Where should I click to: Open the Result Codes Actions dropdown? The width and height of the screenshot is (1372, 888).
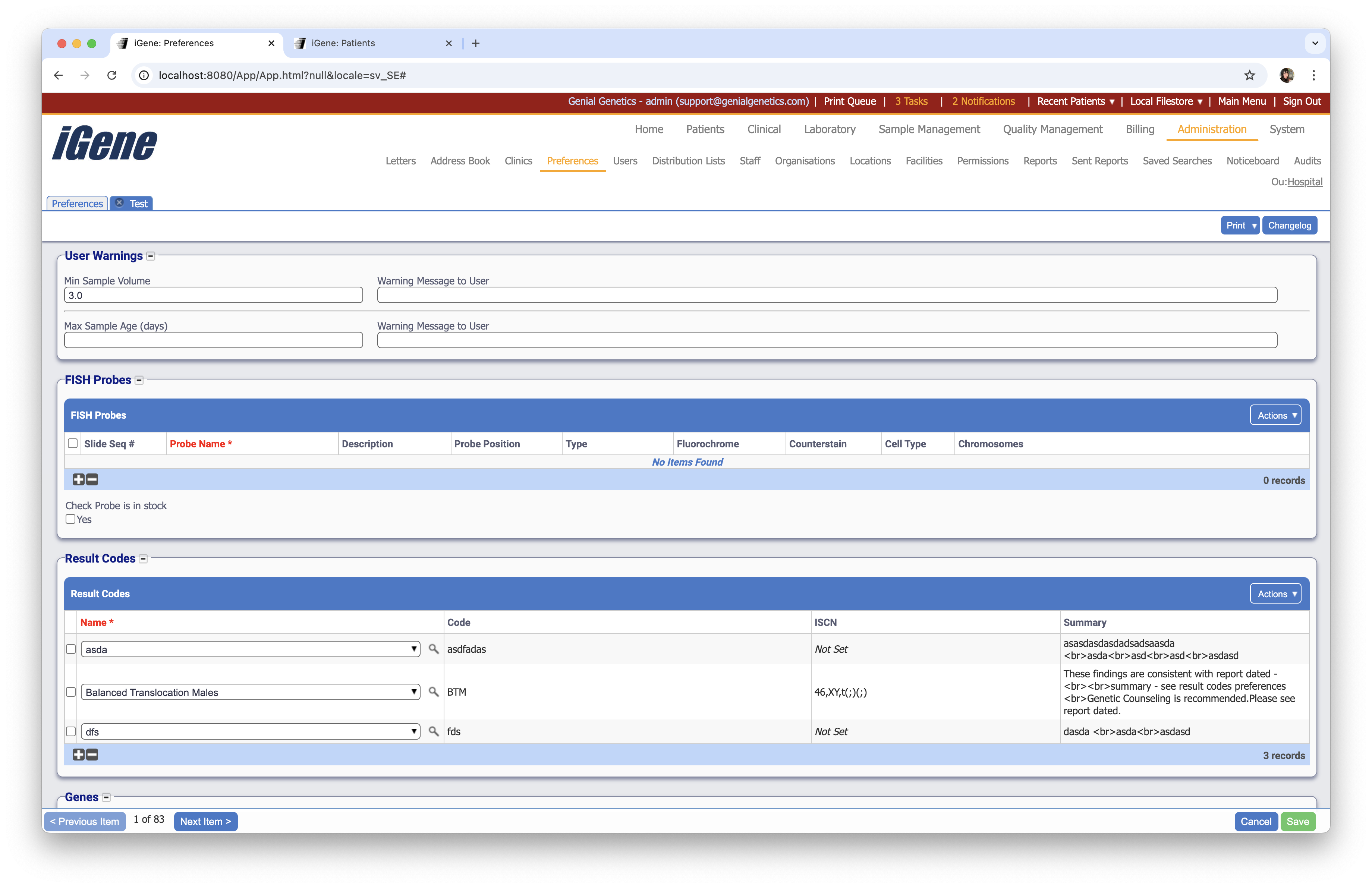tap(1275, 593)
